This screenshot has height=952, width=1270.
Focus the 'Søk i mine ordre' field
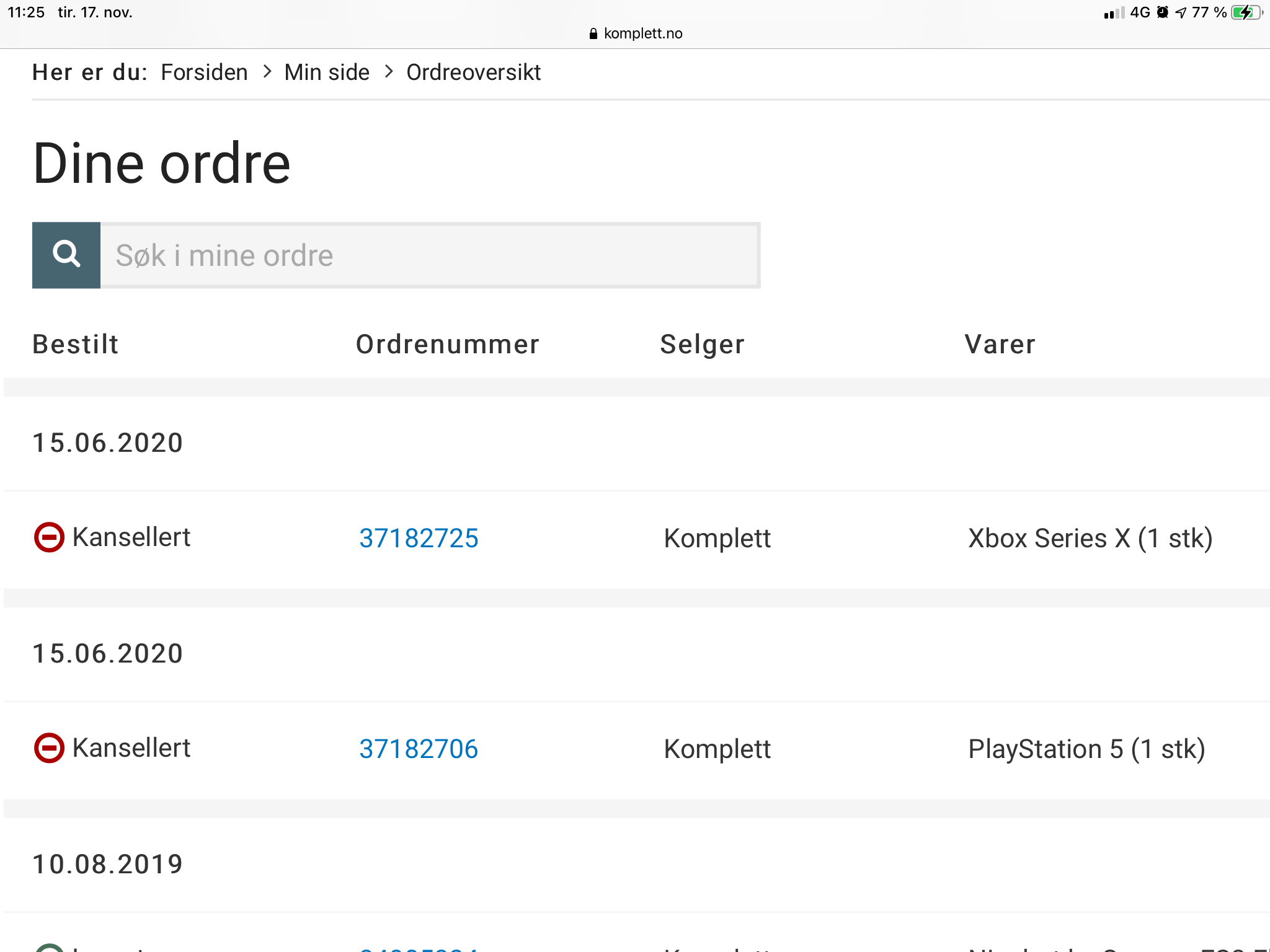pyautogui.click(x=430, y=255)
